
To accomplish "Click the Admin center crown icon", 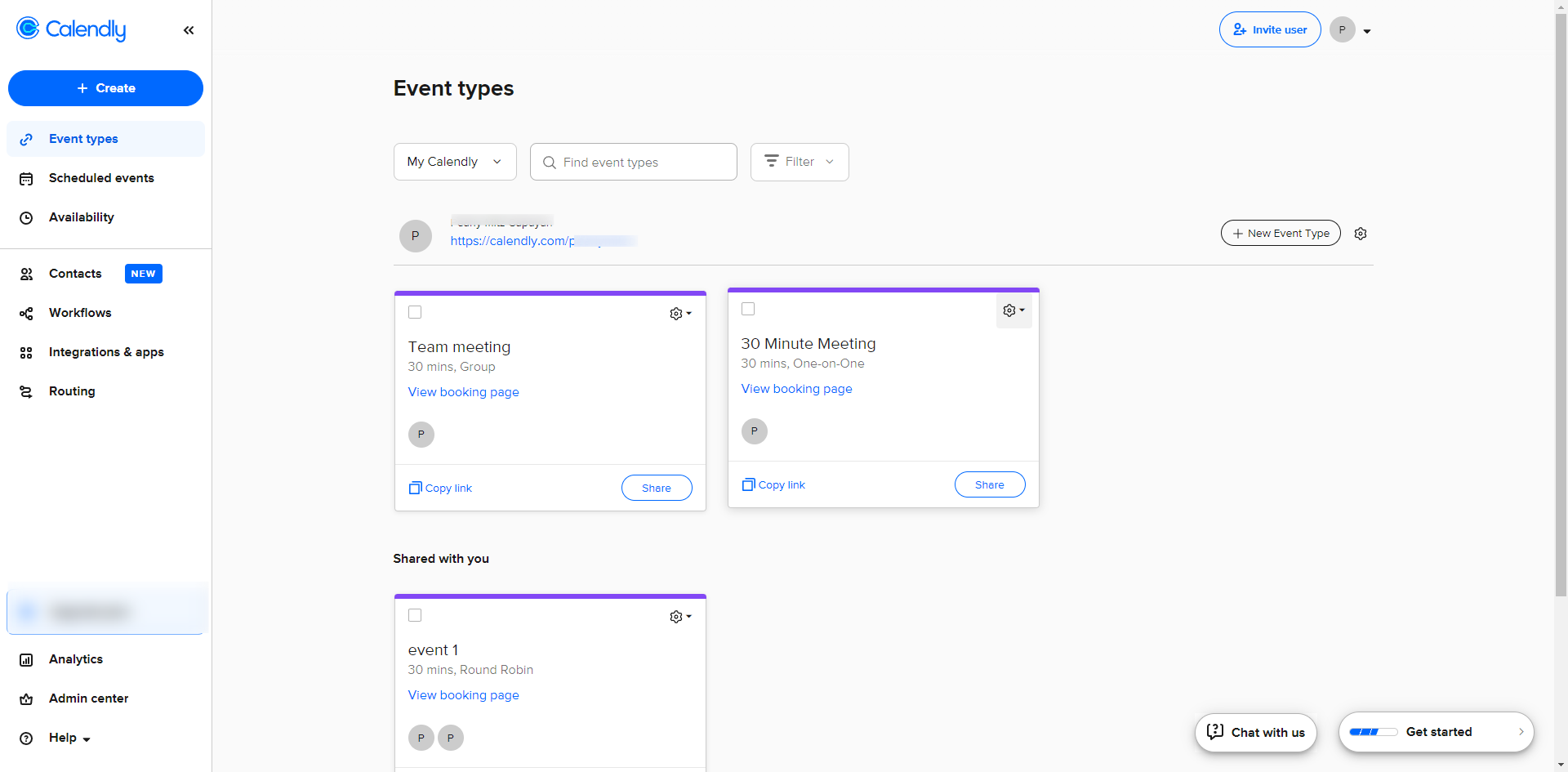I will (26, 699).
